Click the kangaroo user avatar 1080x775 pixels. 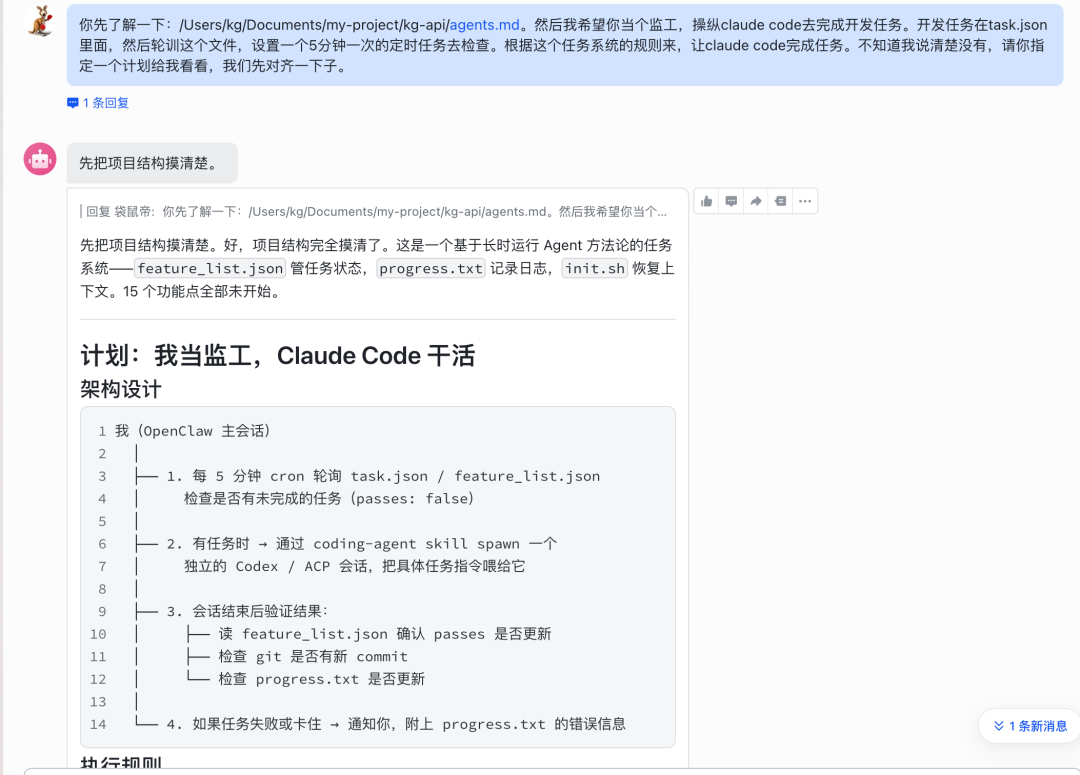point(40,22)
